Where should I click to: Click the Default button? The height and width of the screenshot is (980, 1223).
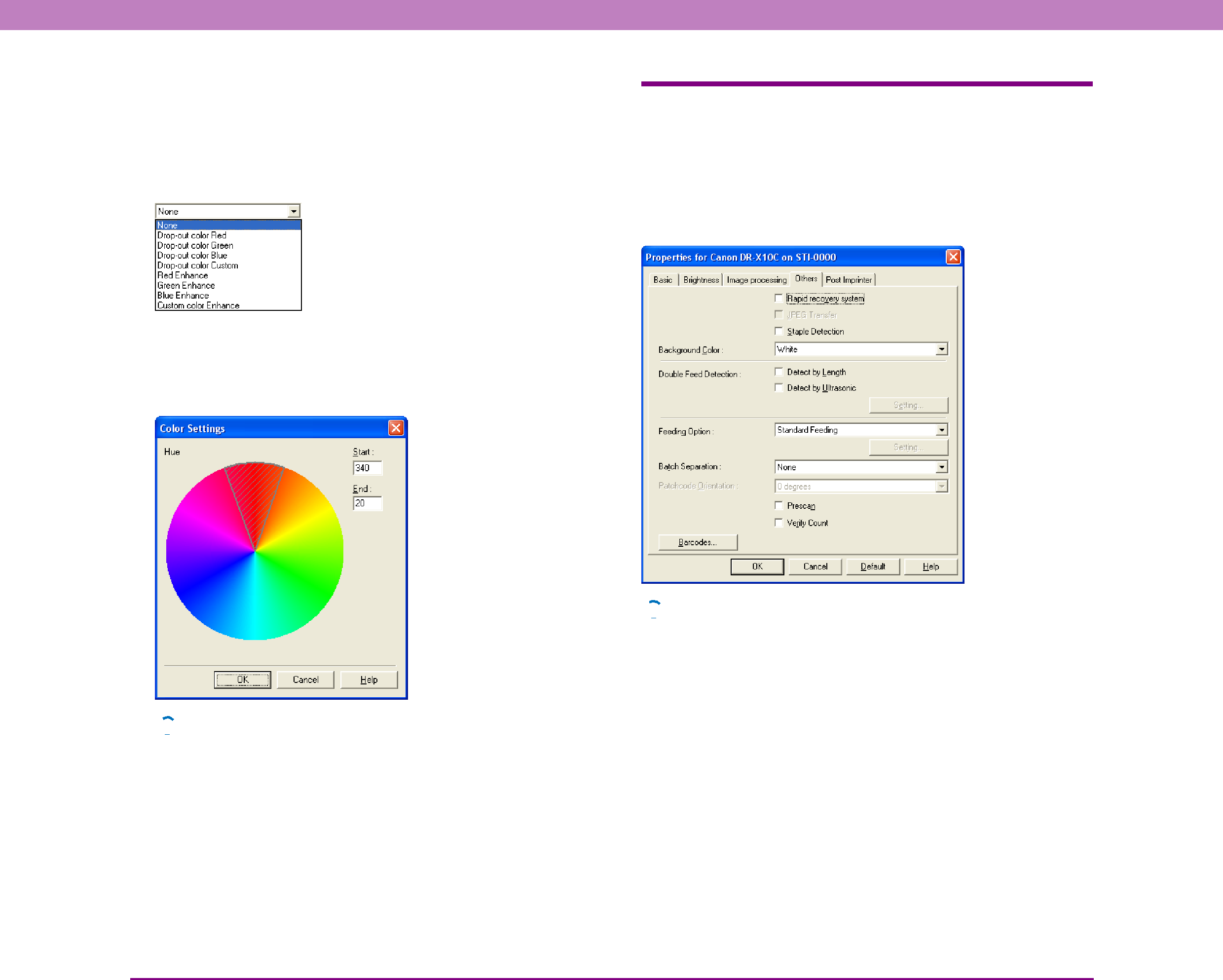[872, 566]
